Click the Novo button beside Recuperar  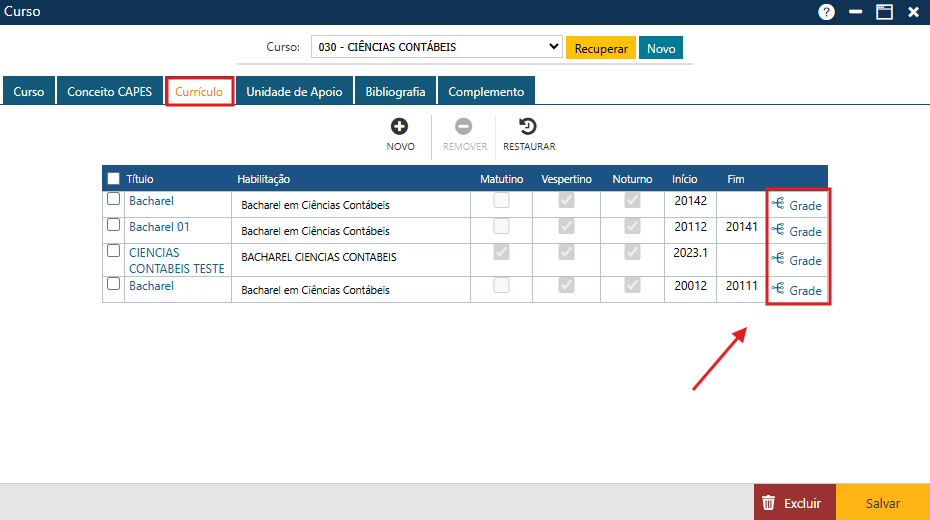(x=661, y=48)
